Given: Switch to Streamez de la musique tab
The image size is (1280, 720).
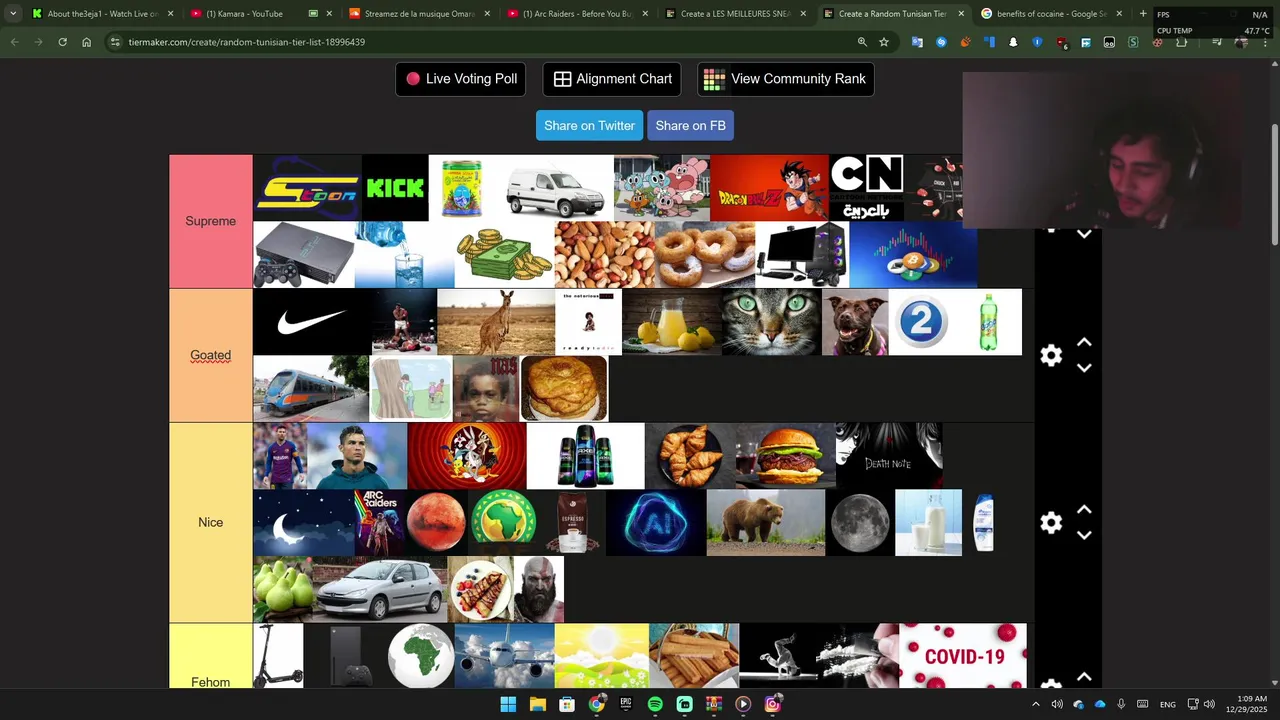Looking at the screenshot, I should (x=419, y=14).
